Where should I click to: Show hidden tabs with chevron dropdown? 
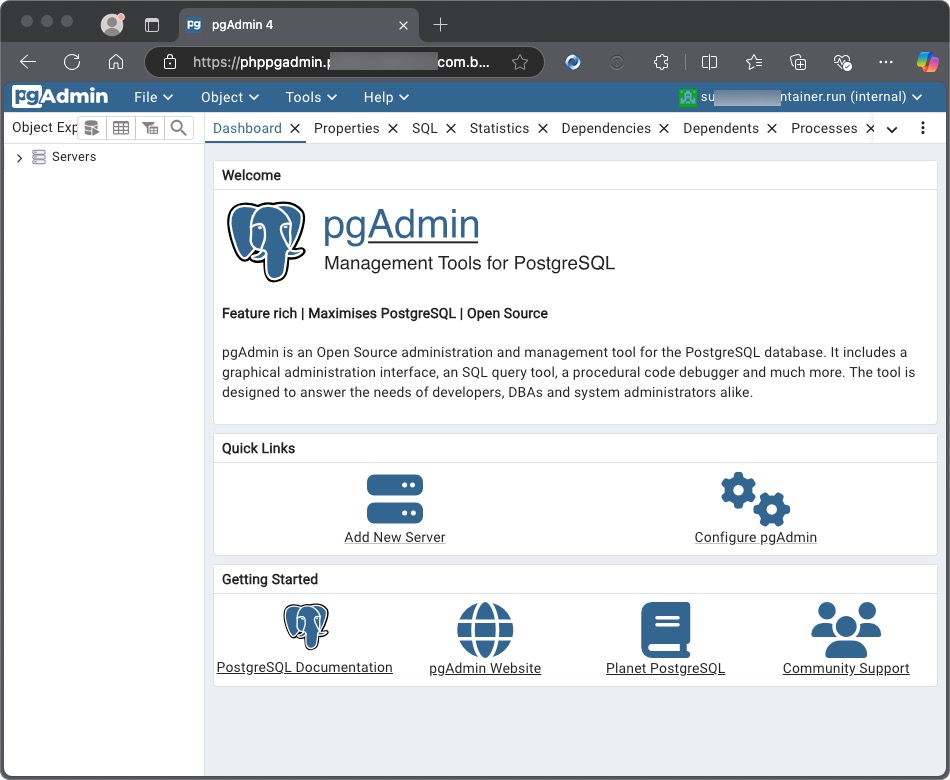(892, 129)
